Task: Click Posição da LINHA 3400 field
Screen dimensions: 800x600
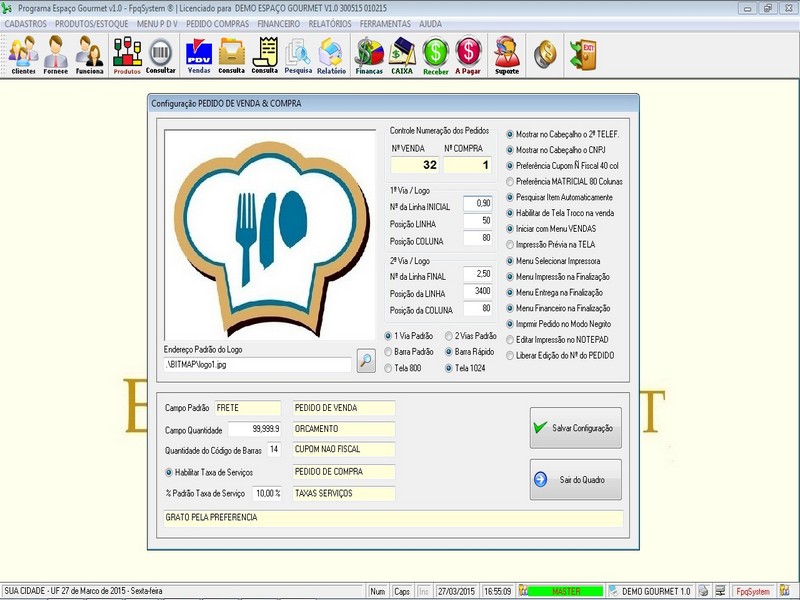Action: tap(478, 291)
